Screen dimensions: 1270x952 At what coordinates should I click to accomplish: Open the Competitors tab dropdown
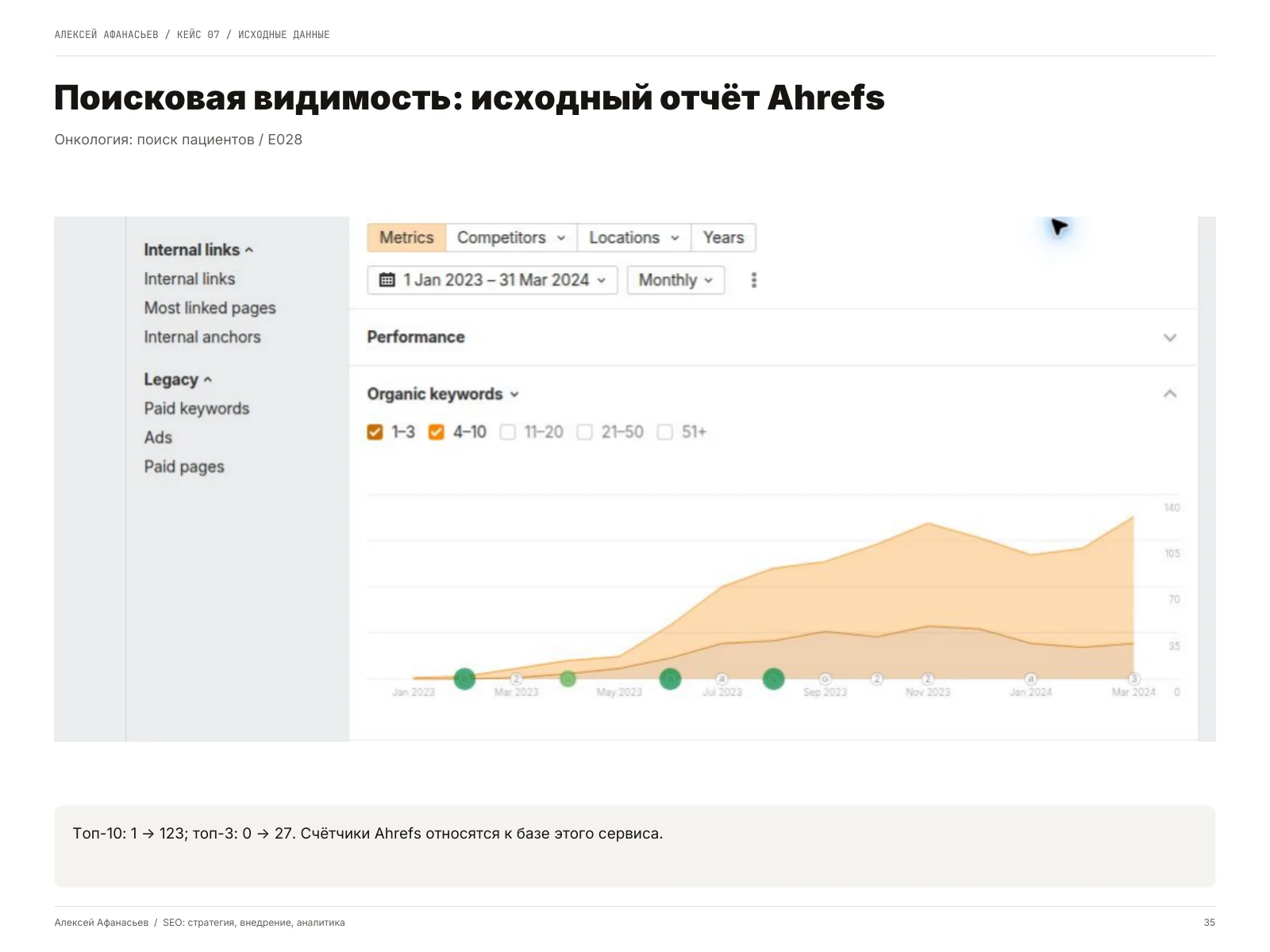point(511,238)
